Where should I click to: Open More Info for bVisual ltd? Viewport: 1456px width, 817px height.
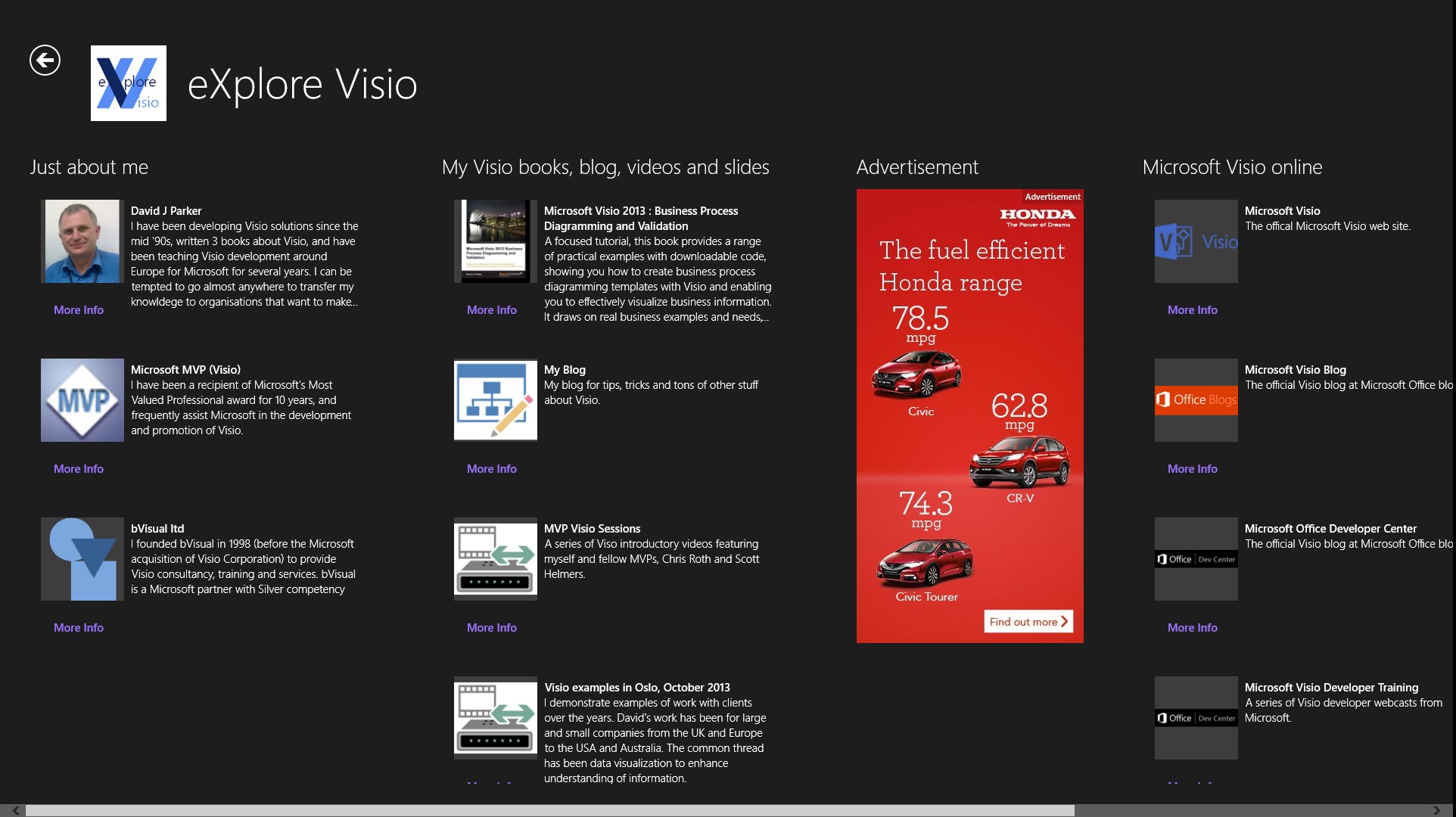point(77,627)
